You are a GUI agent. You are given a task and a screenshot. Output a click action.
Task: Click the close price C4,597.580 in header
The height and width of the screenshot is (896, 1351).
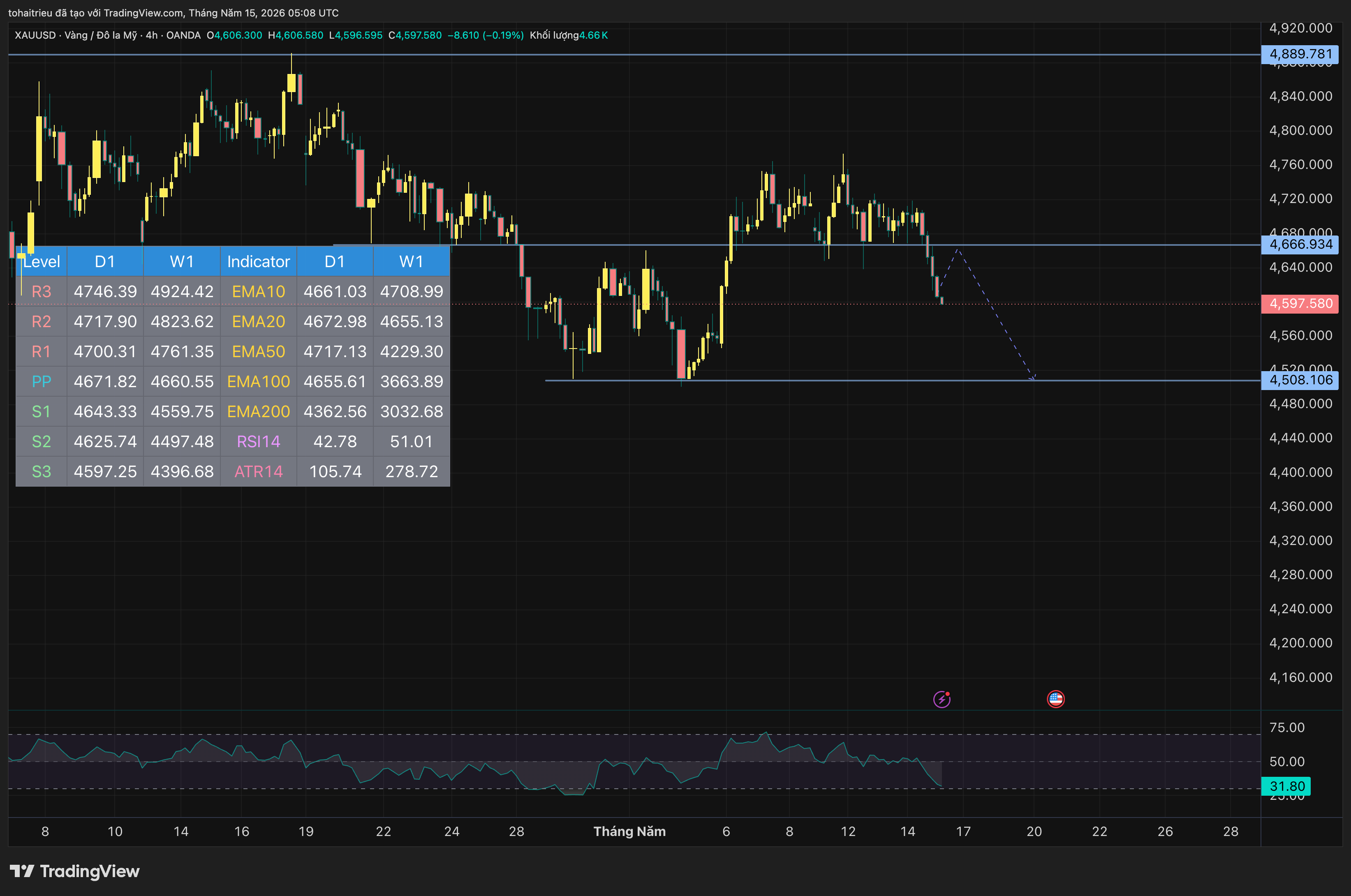pyautogui.click(x=415, y=35)
